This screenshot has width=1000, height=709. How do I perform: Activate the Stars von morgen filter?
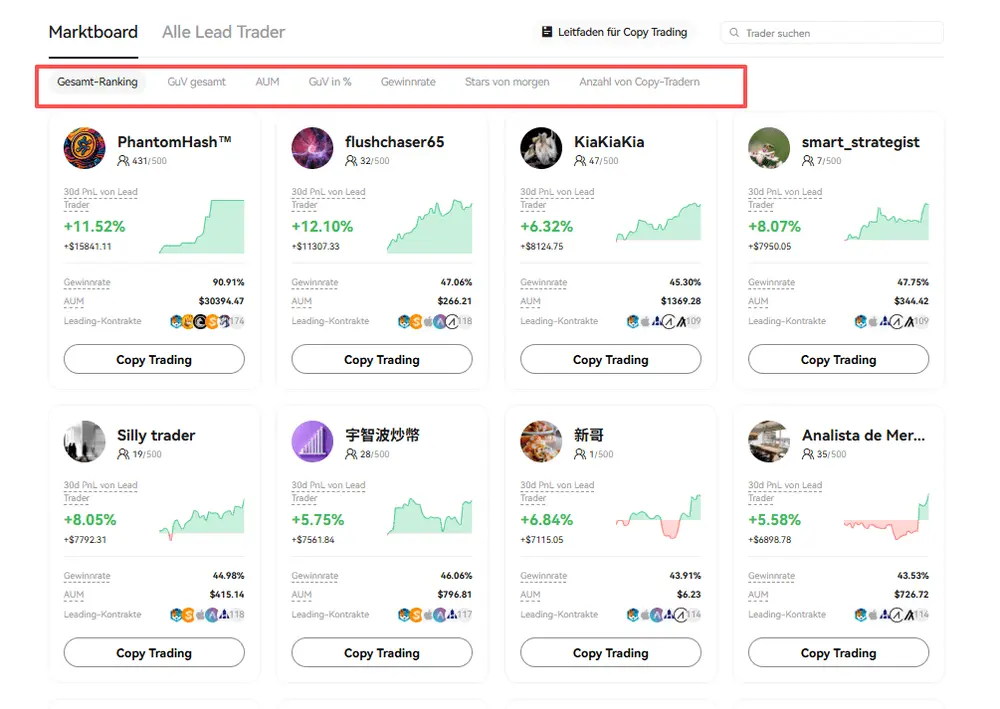(x=506, y=83)
